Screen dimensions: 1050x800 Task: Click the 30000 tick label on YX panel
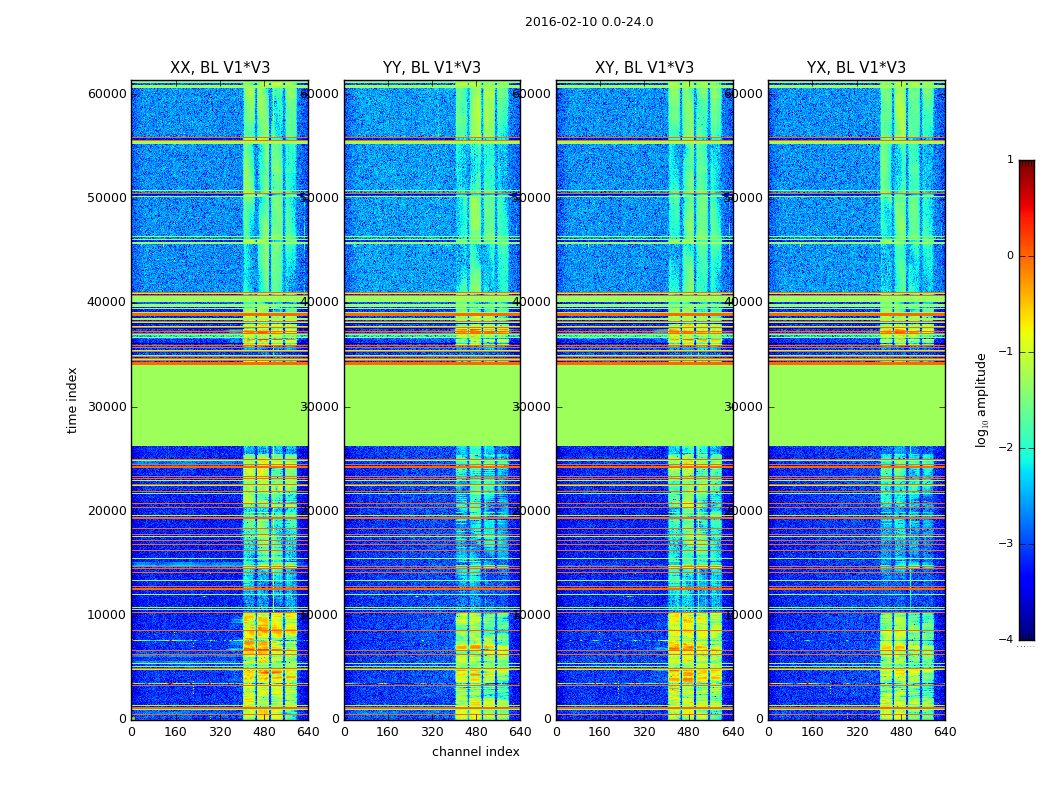pos(746,406)
